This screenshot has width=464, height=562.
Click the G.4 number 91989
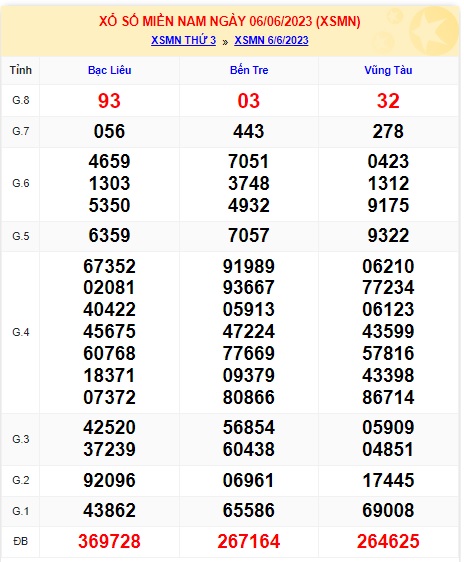point(249,267)
